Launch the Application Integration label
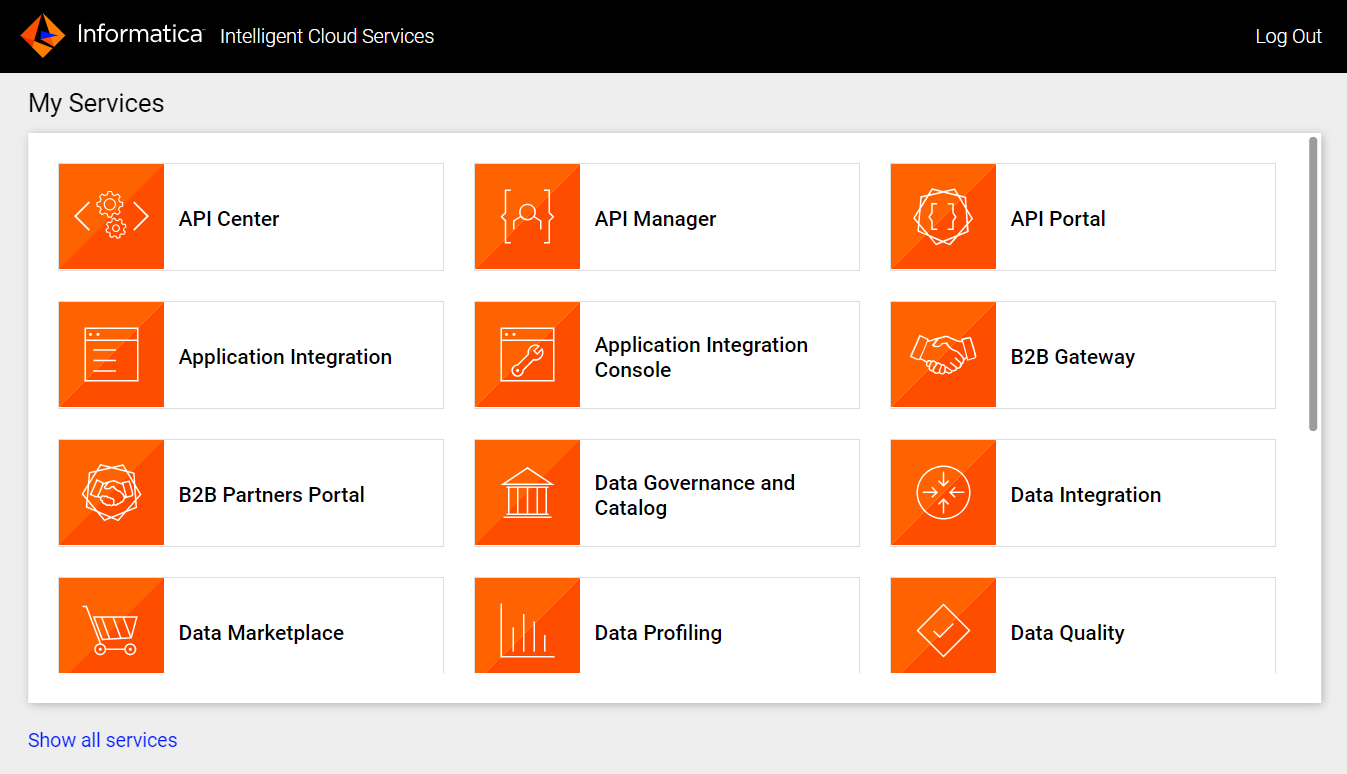 285,357
